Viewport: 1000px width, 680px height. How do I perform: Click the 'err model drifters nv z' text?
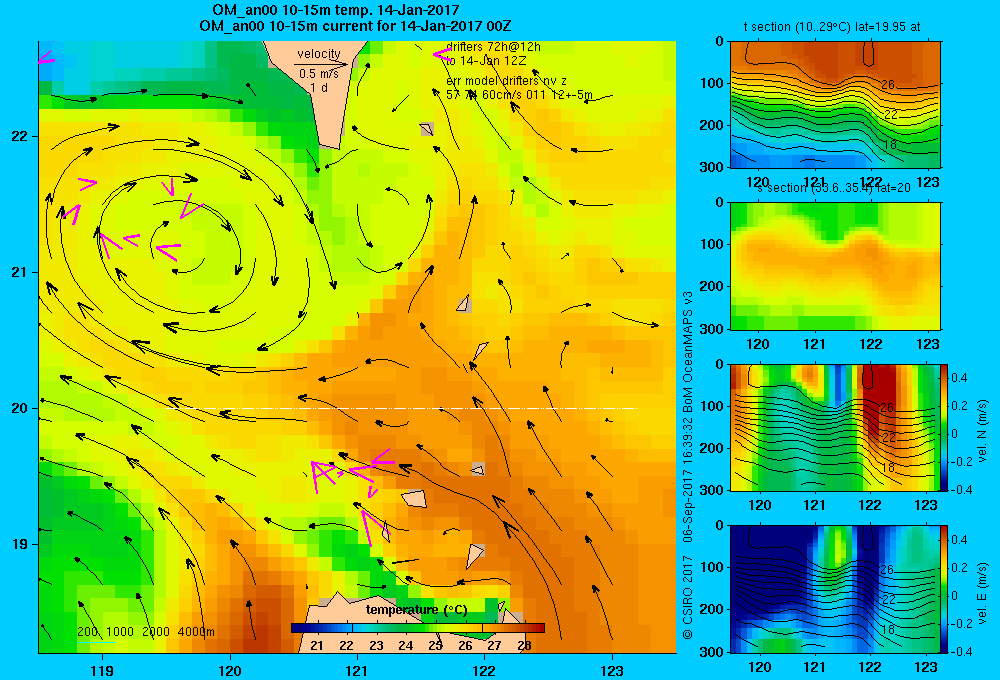pos(506,81)
